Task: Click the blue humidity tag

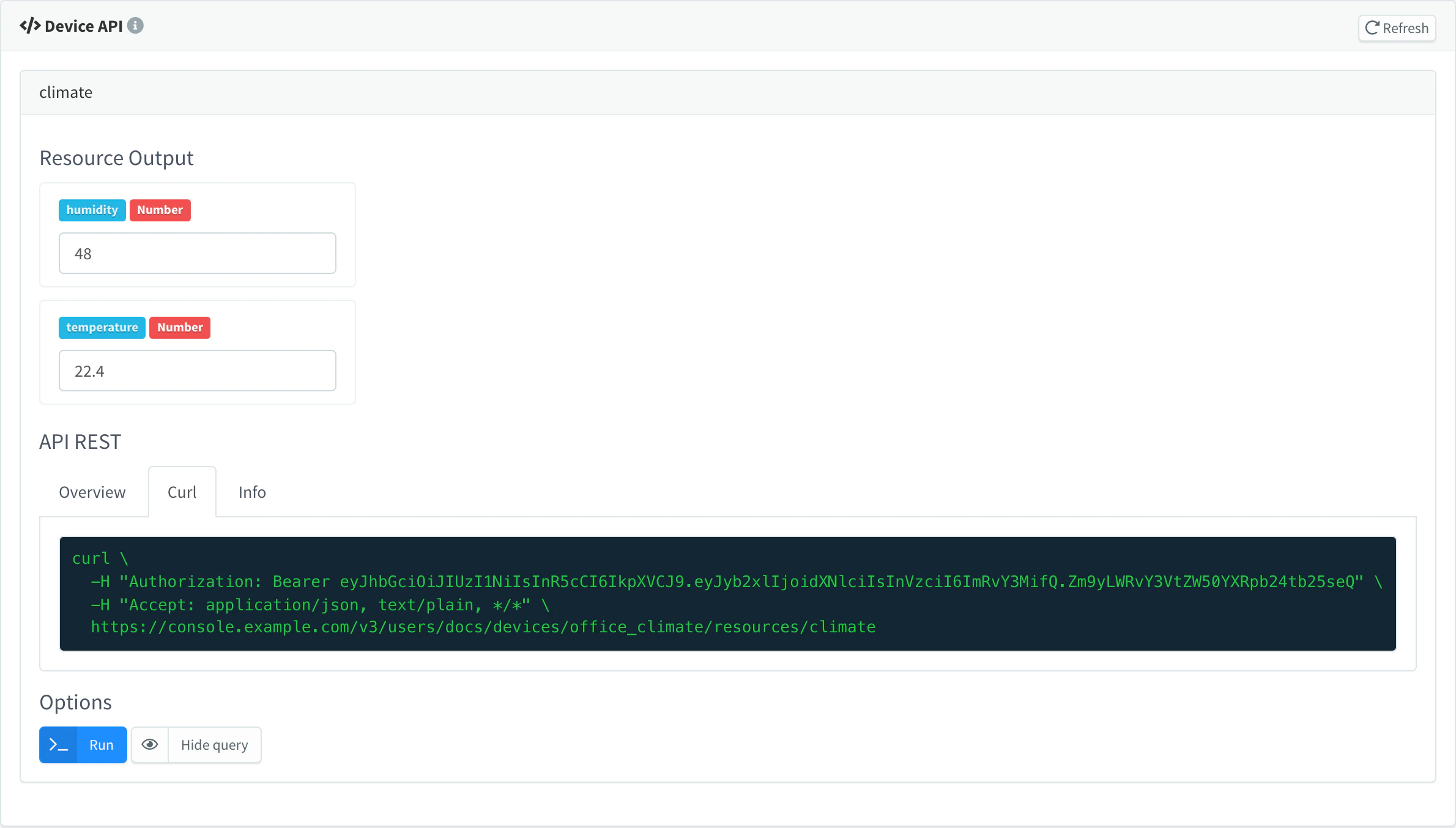Action: tap(92, 210)
